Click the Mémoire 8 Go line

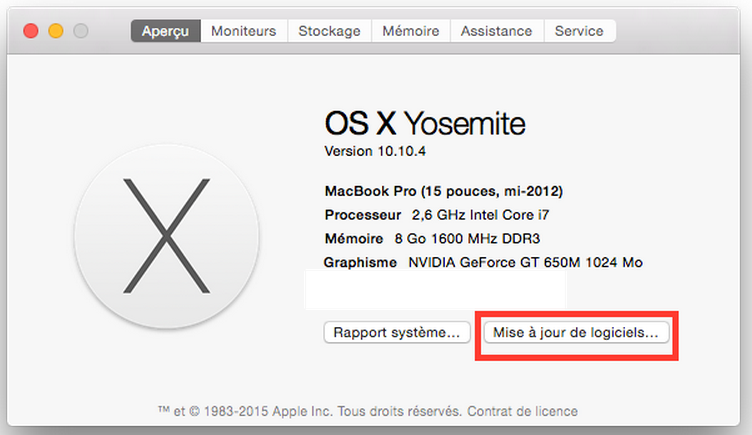432,239
